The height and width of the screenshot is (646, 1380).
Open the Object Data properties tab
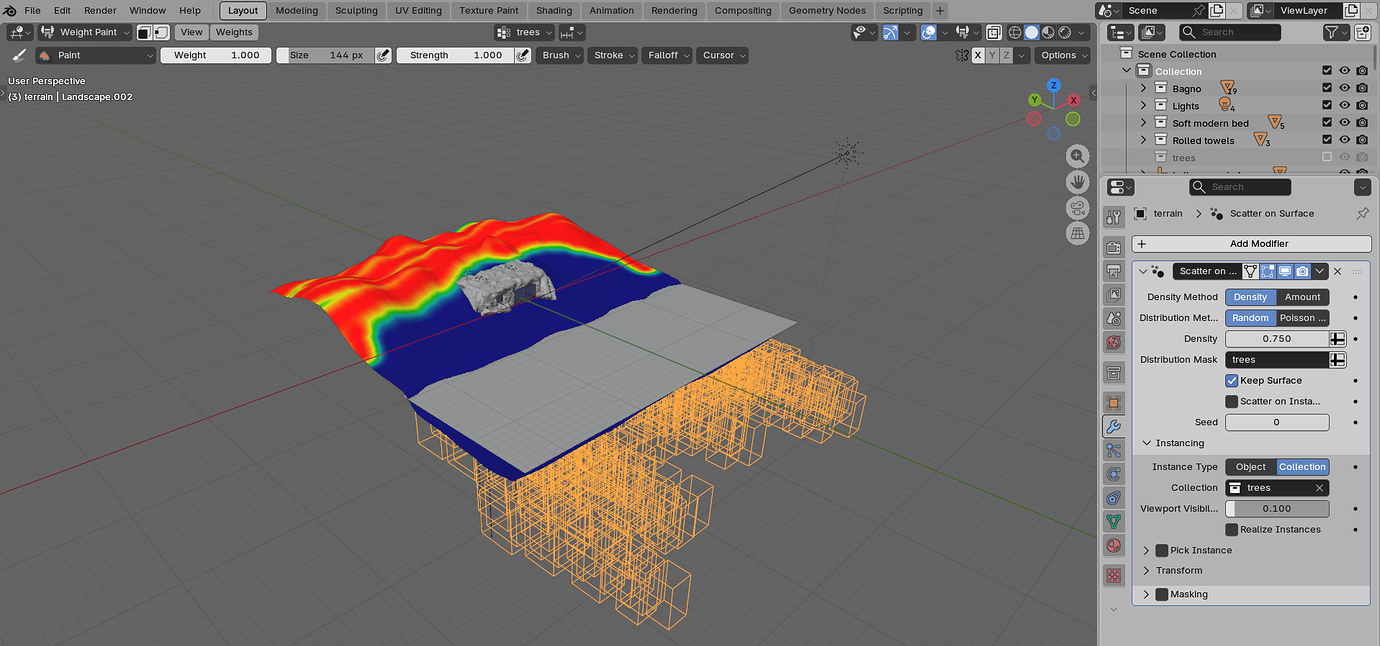coord(1114,521)
